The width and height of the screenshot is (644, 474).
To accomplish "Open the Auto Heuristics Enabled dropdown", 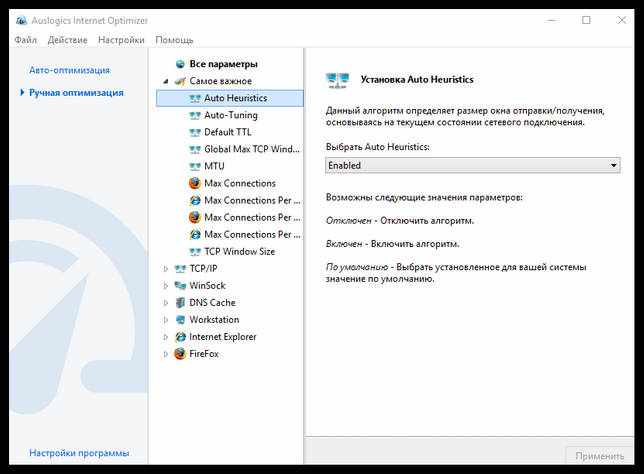I will tap(472, 165).
